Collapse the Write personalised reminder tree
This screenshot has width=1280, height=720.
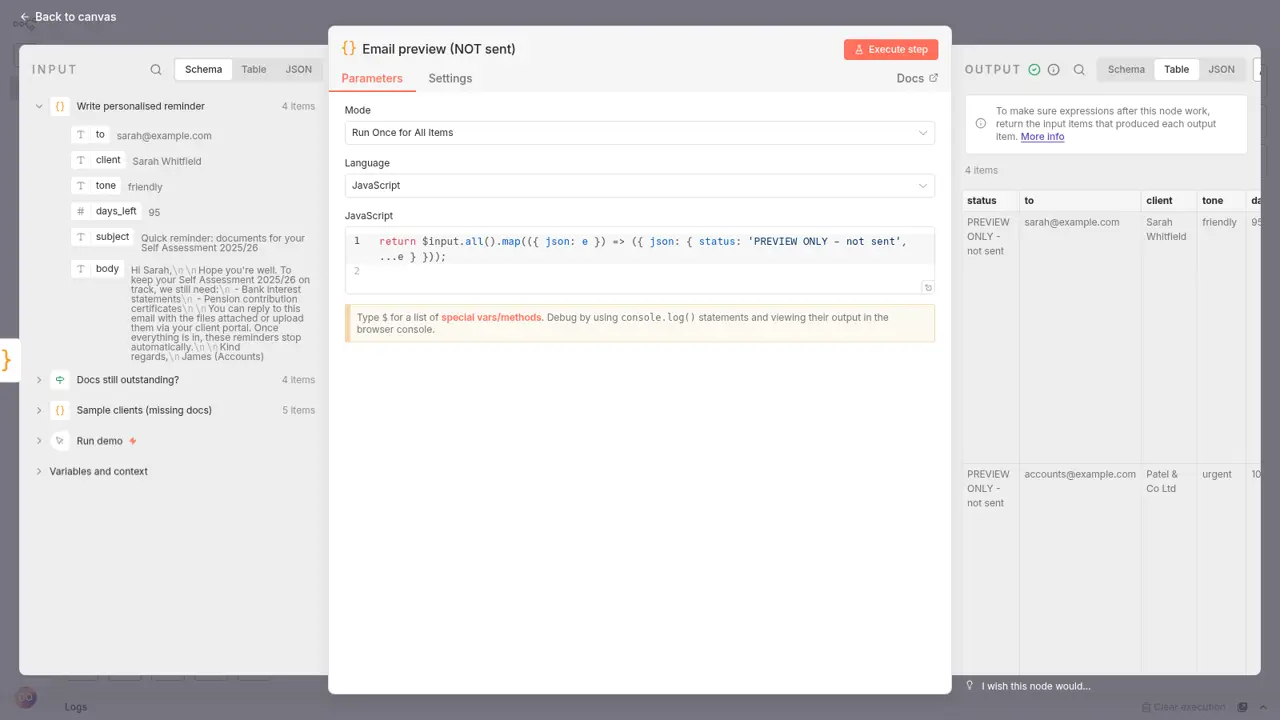[x=39, y=106]
